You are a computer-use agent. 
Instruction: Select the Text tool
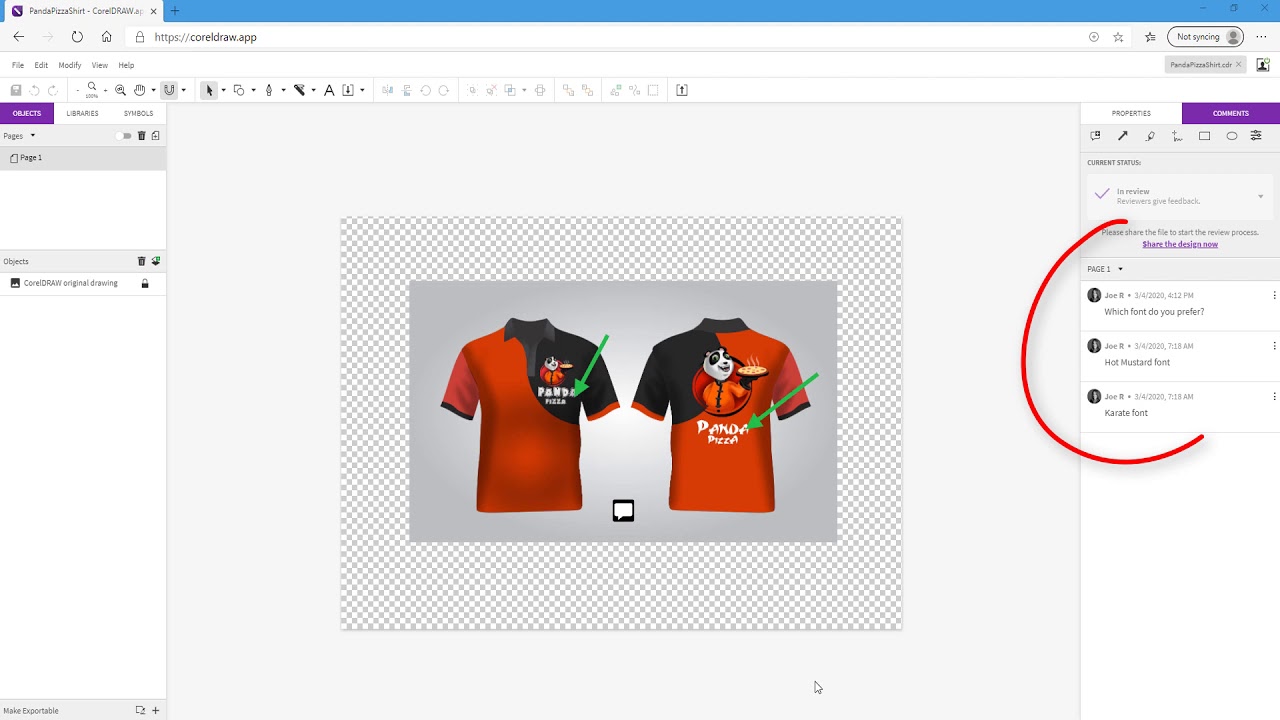click(x=329, y=90)
